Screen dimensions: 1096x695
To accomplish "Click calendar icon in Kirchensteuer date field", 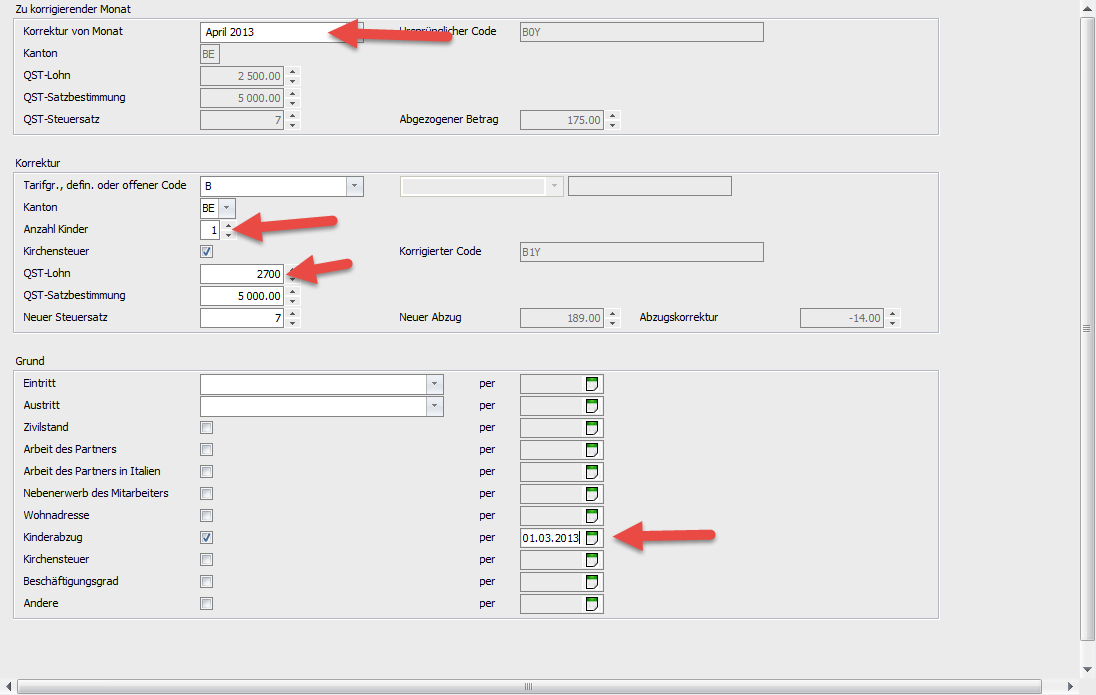I will [x=591, y=560].
